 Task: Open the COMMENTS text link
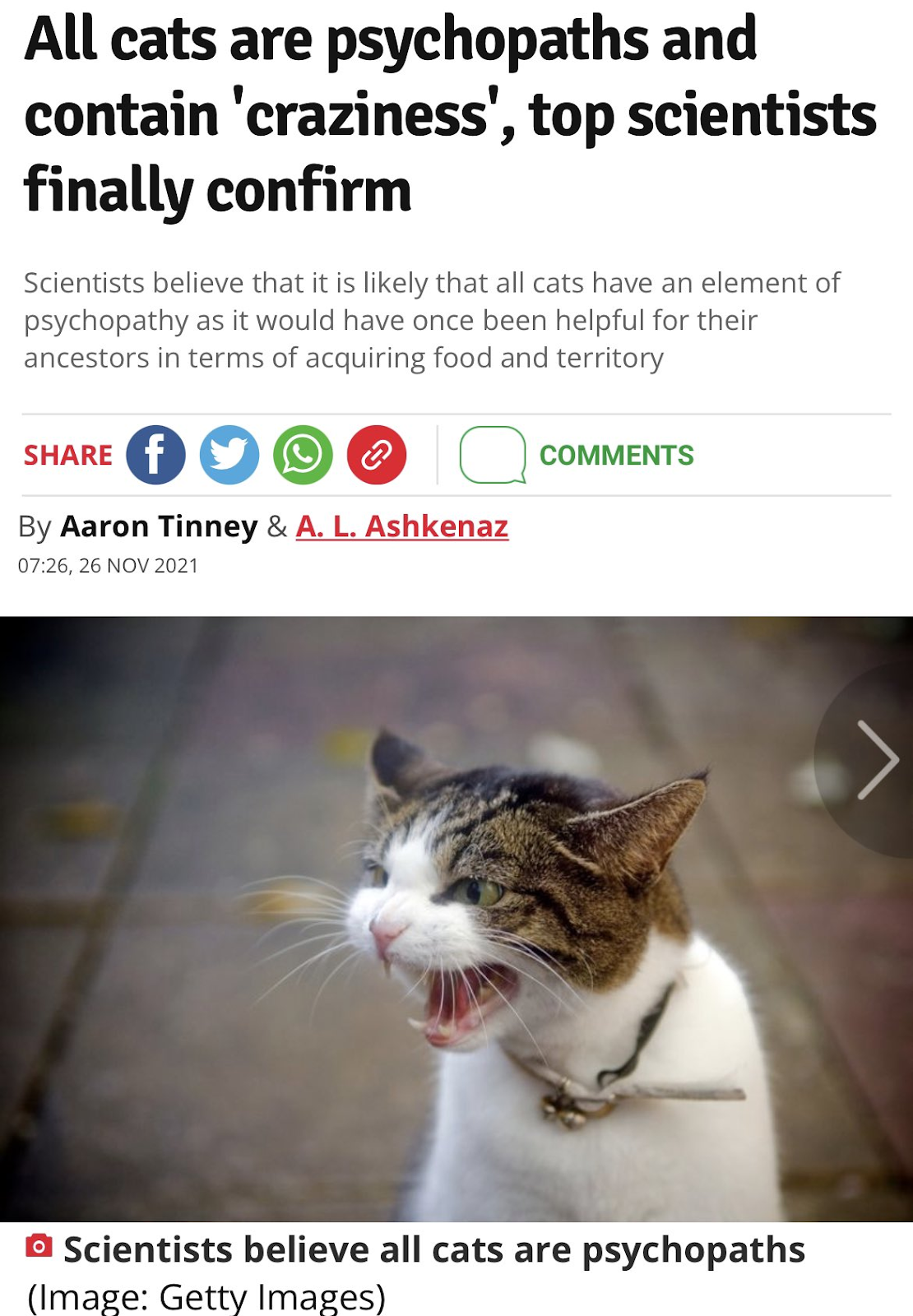[616, 455]
